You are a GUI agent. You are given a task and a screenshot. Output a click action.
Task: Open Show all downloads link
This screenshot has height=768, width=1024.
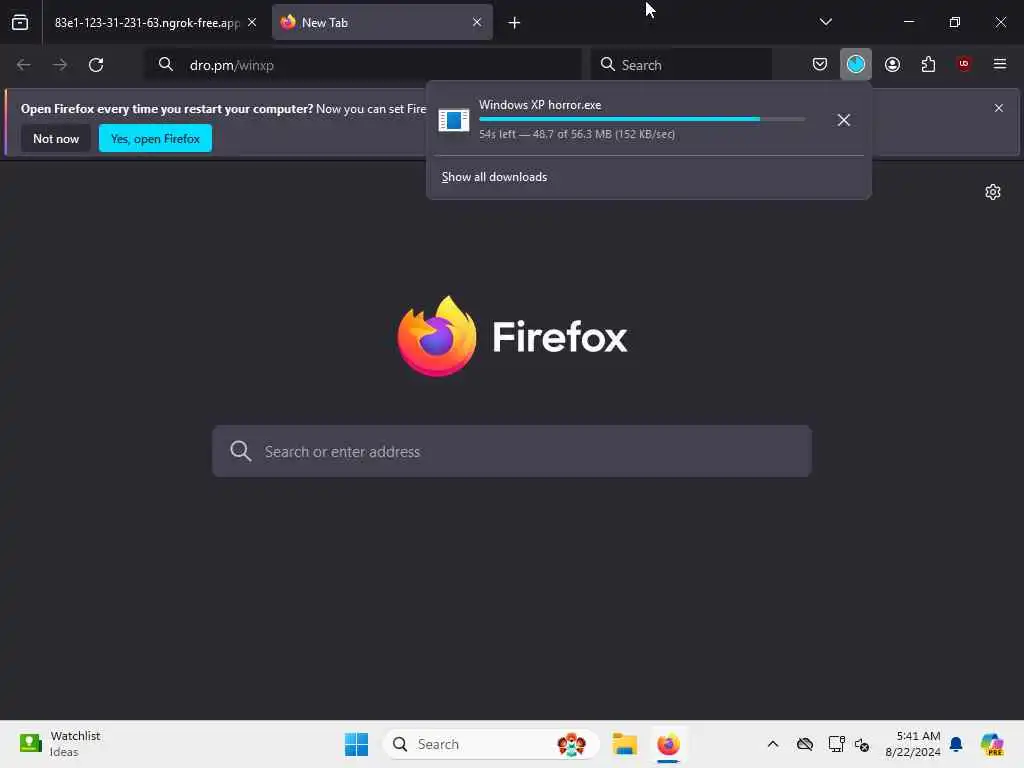(494, 177)
